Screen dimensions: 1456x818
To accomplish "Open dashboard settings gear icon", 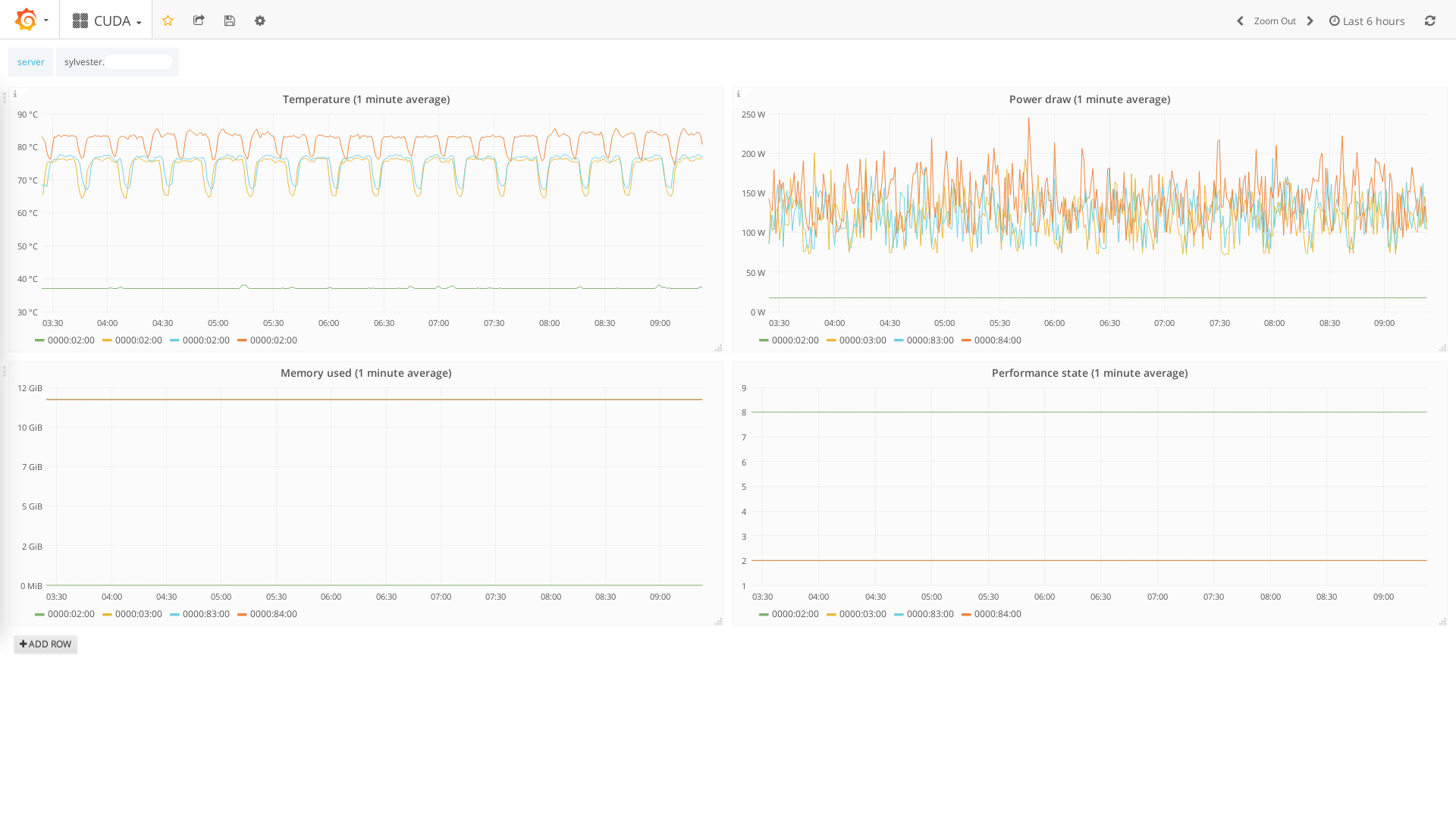I will click(x=260, y=20).
